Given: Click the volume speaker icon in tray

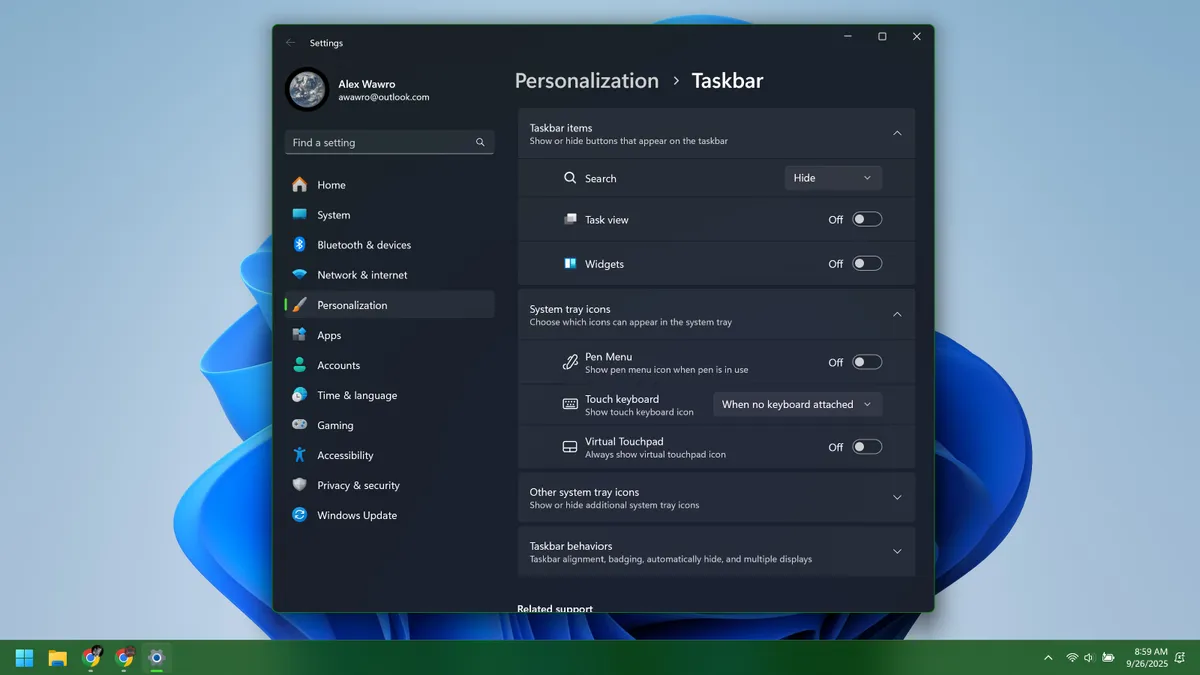Looking at the screenshot, I should [1089, 657].
